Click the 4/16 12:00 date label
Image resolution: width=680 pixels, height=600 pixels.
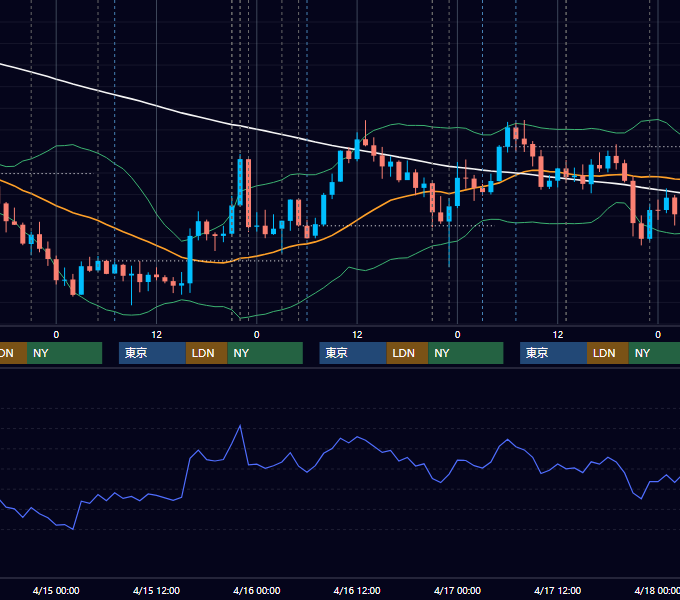pos(357,590)
